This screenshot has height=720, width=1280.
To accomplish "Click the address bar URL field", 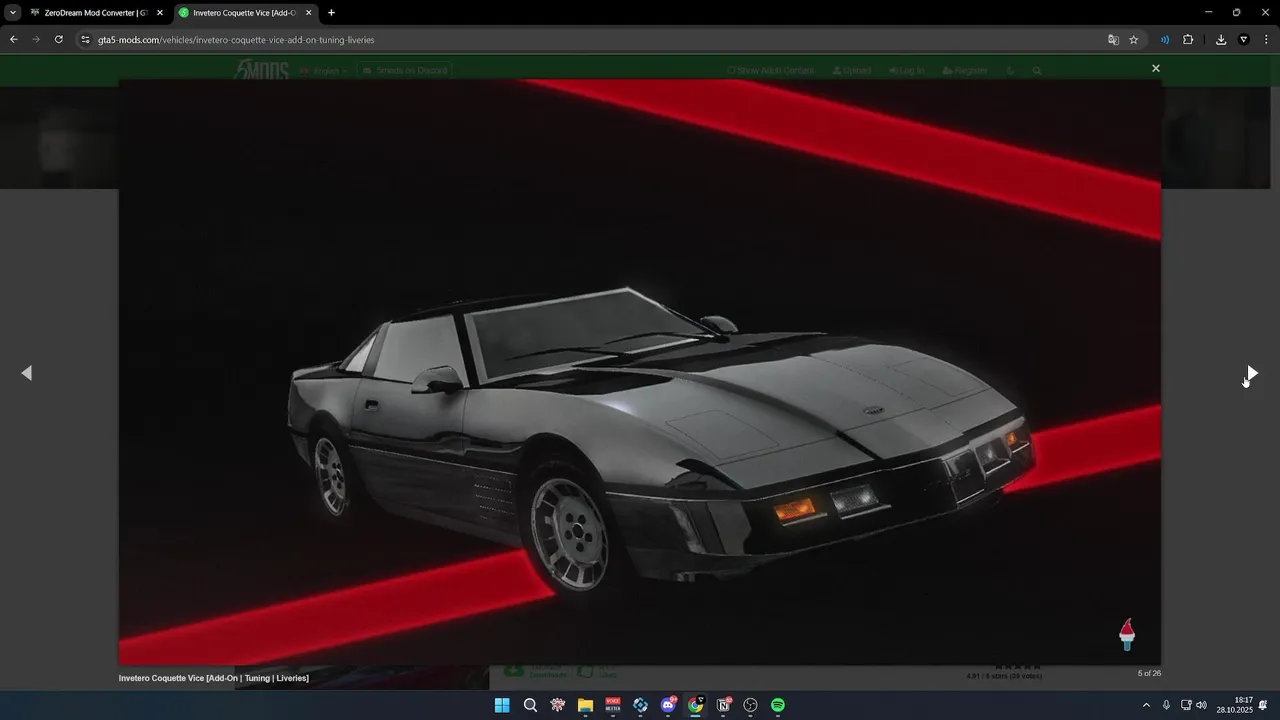I will 590,39.
